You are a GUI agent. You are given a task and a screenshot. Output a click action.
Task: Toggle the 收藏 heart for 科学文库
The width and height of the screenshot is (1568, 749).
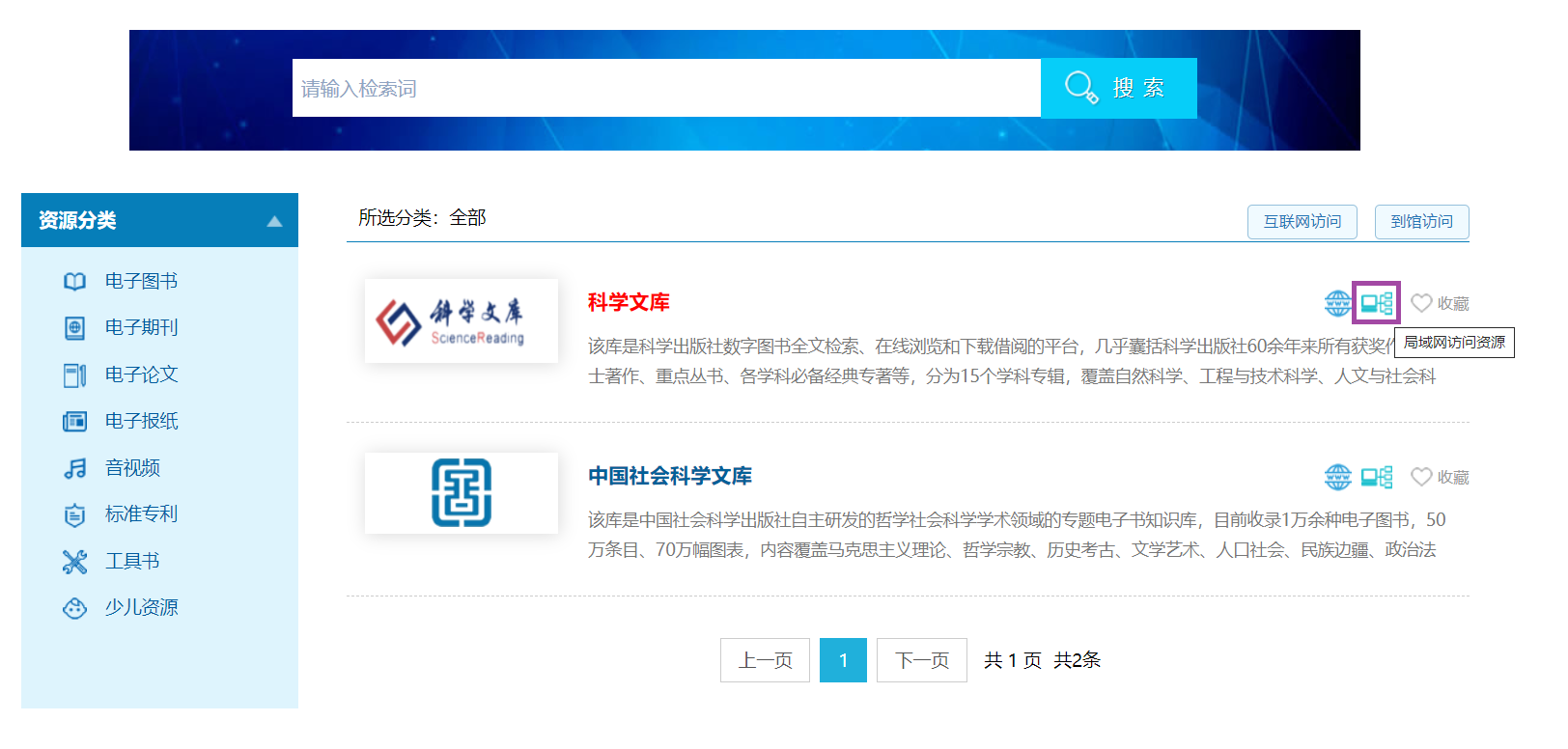[x=1421, y=303]
